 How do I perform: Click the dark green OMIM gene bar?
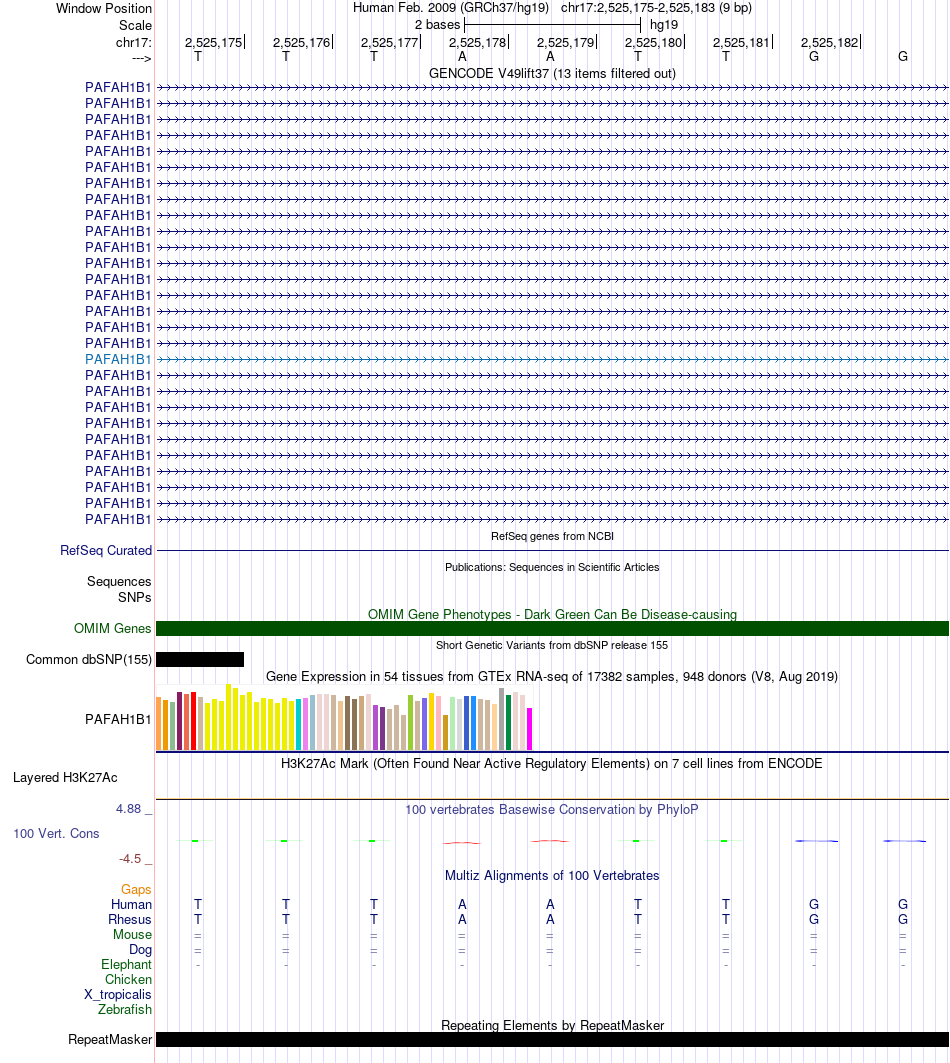(552, 628)
